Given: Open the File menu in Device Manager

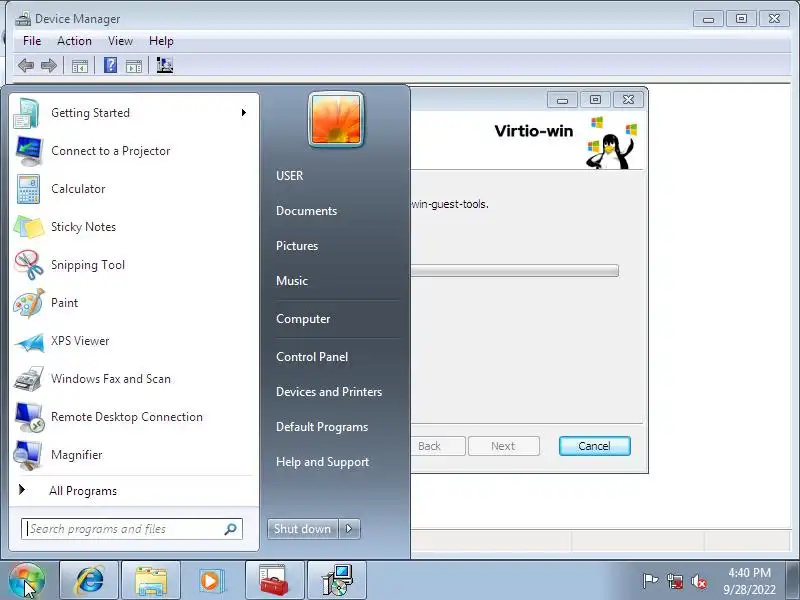Looking at the screenshot, I should (32, 41).
